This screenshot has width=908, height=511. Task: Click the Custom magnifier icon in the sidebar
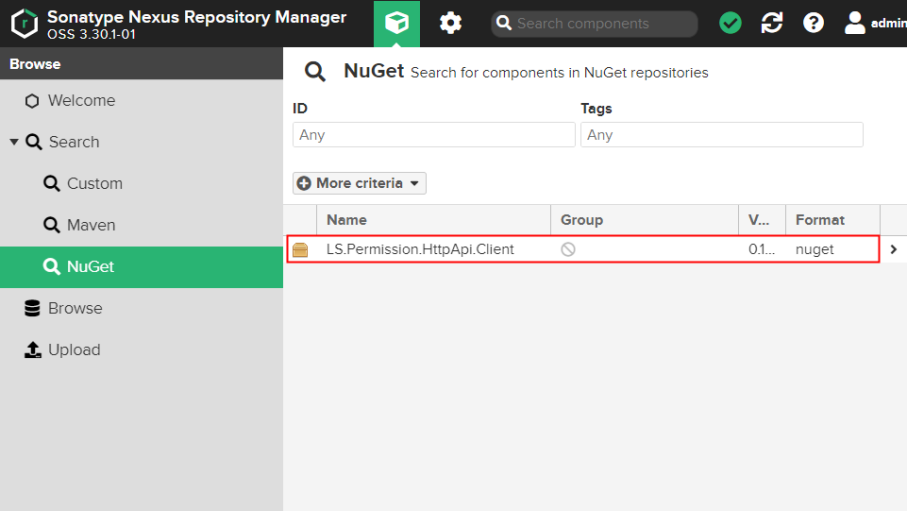[x=52, y=184]
